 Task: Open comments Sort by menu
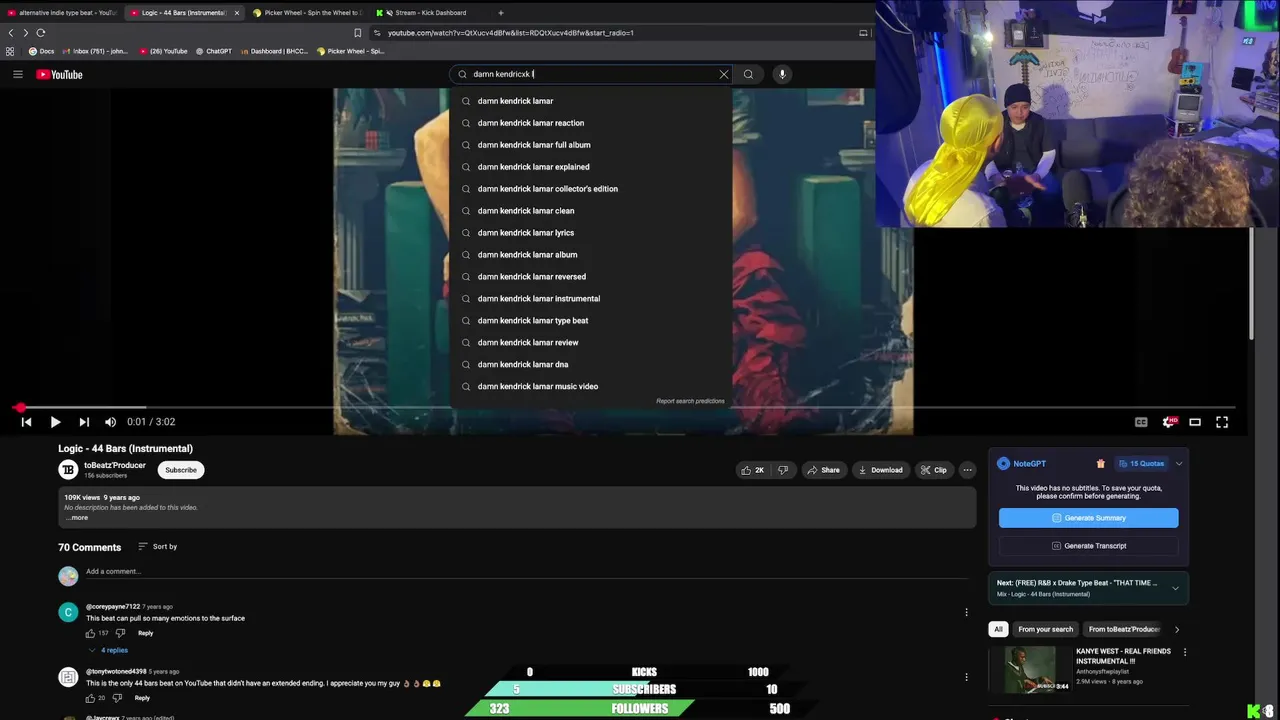click(x=157, y=546)
